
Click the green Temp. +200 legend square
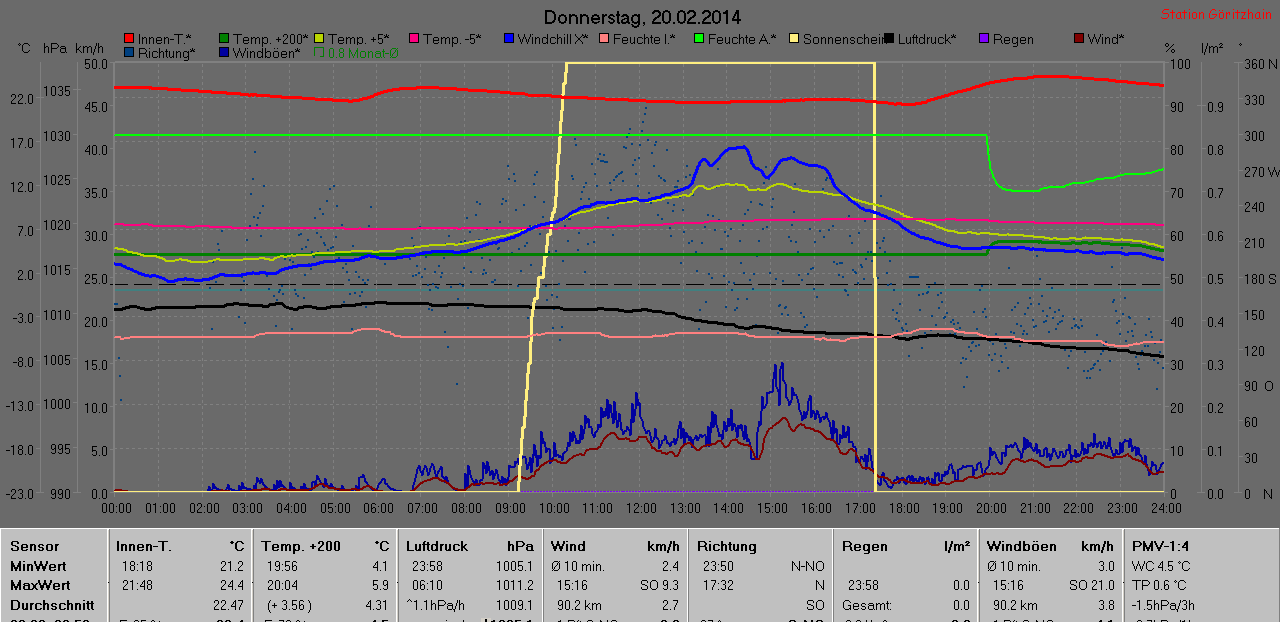225,39
